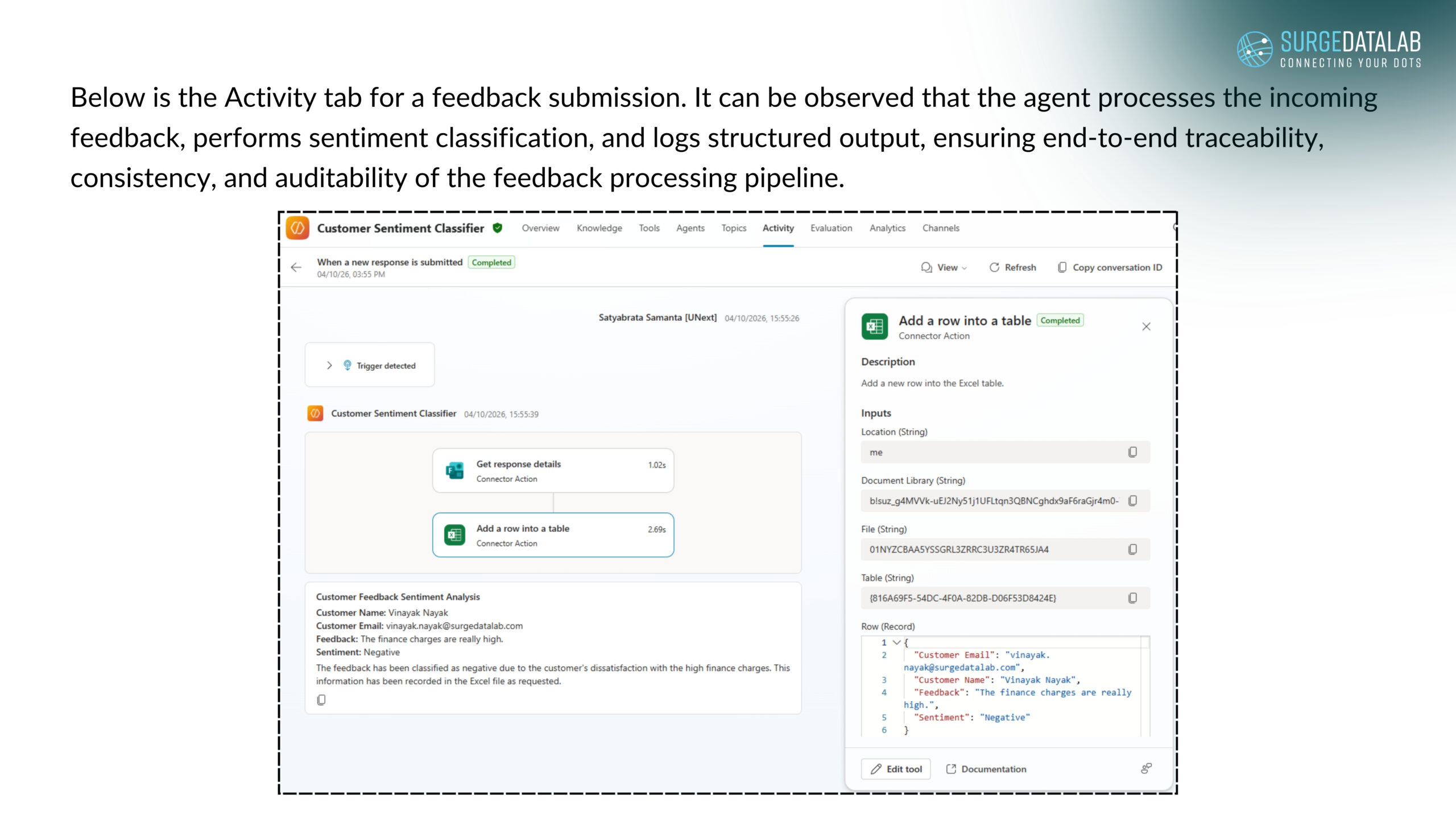Collapse the Row record JSON at line 1
The height and width of the screenshot is (819, 1456).
896,642
